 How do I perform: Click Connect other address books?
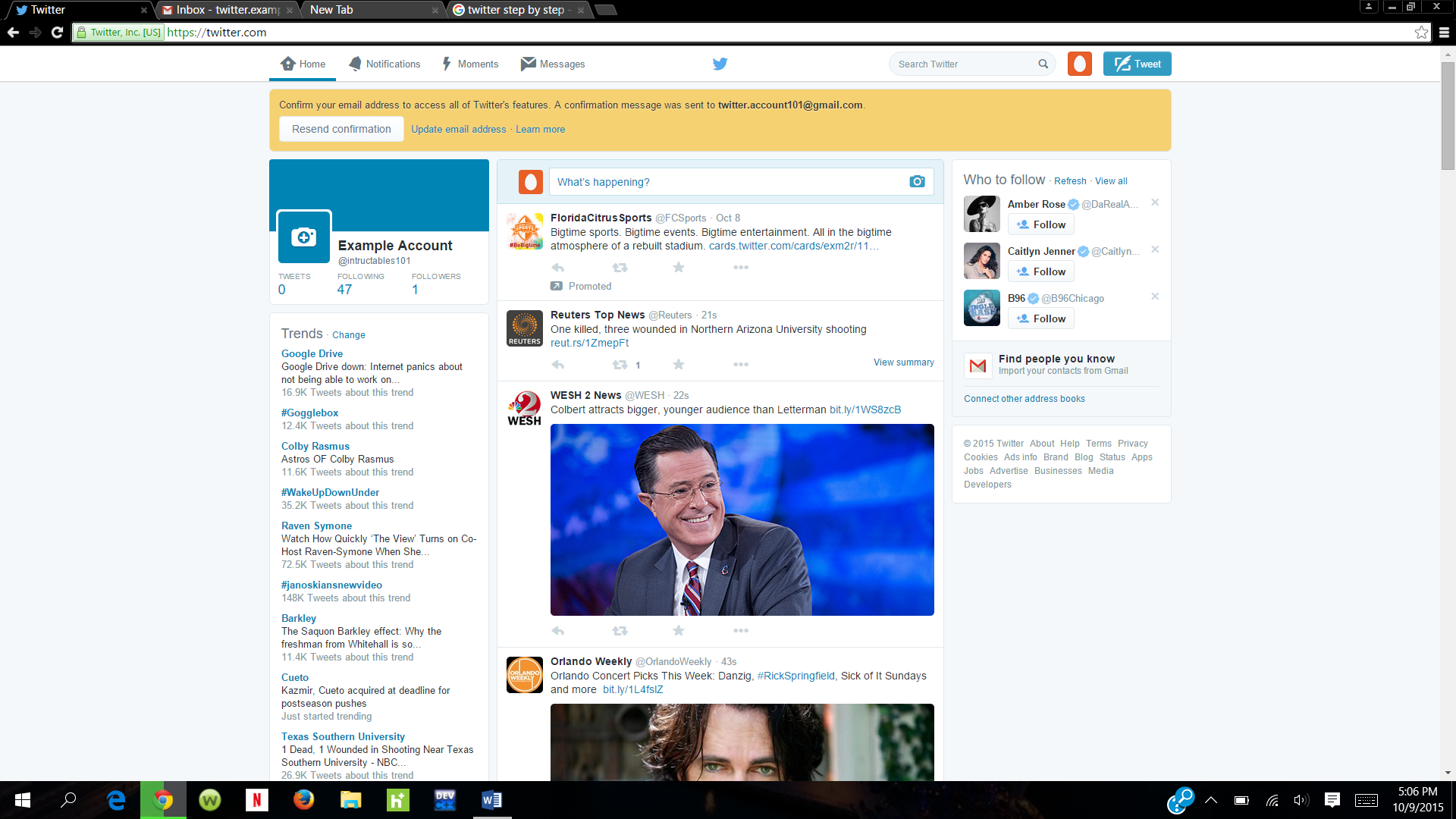[1024, 399]
